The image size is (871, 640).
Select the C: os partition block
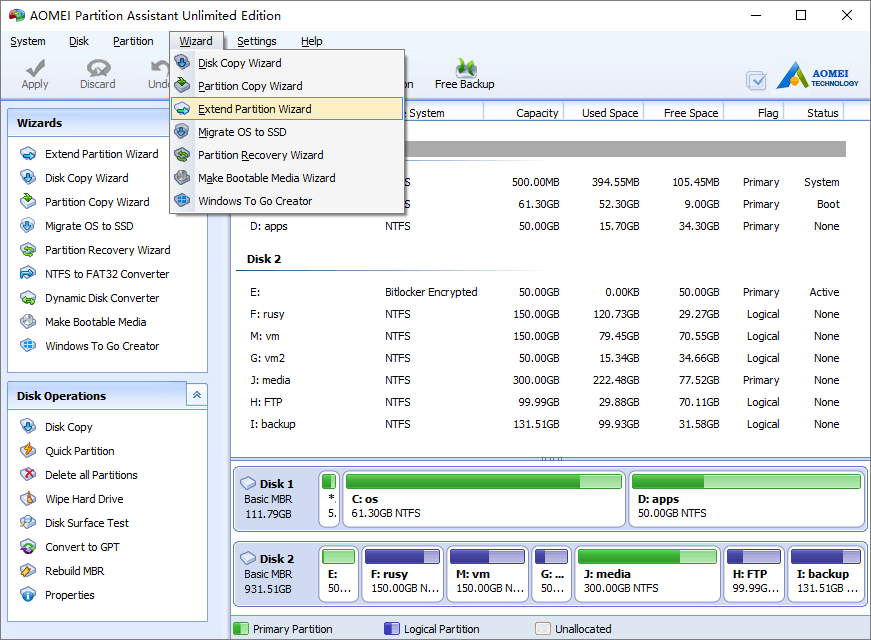click(x=484, y=499)
